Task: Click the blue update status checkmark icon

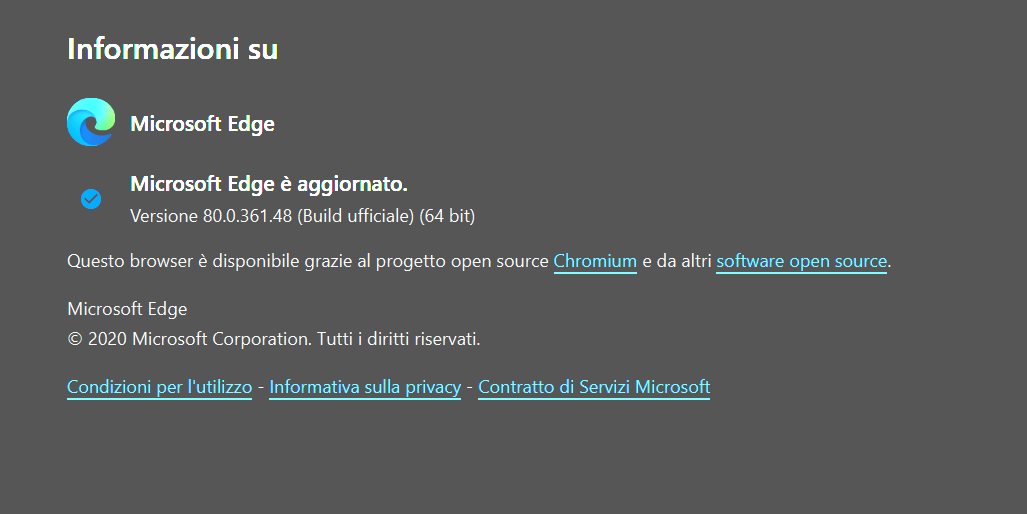Action: [91, 199]
